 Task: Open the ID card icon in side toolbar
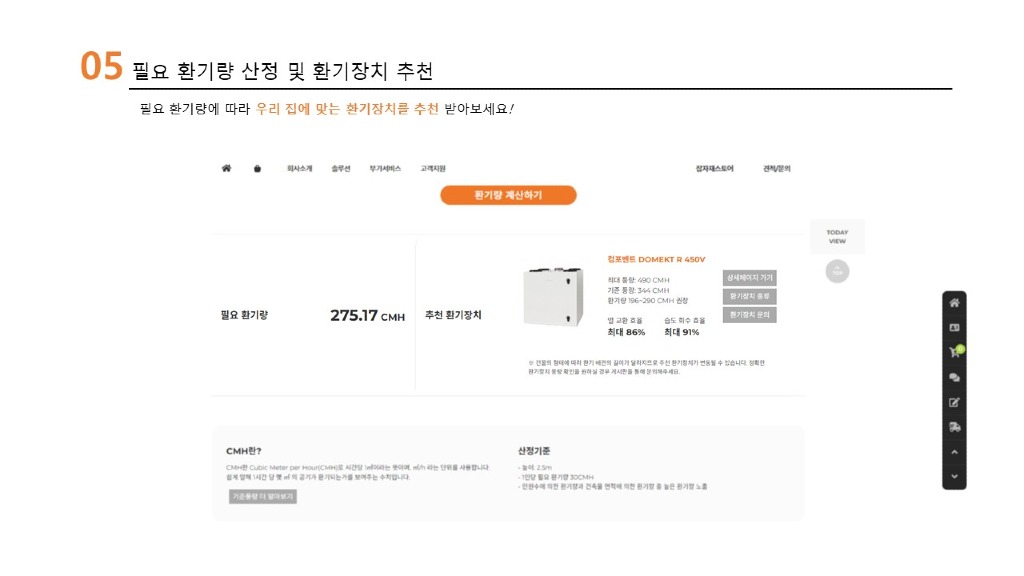pyautogui.click(x=954, y=327)
